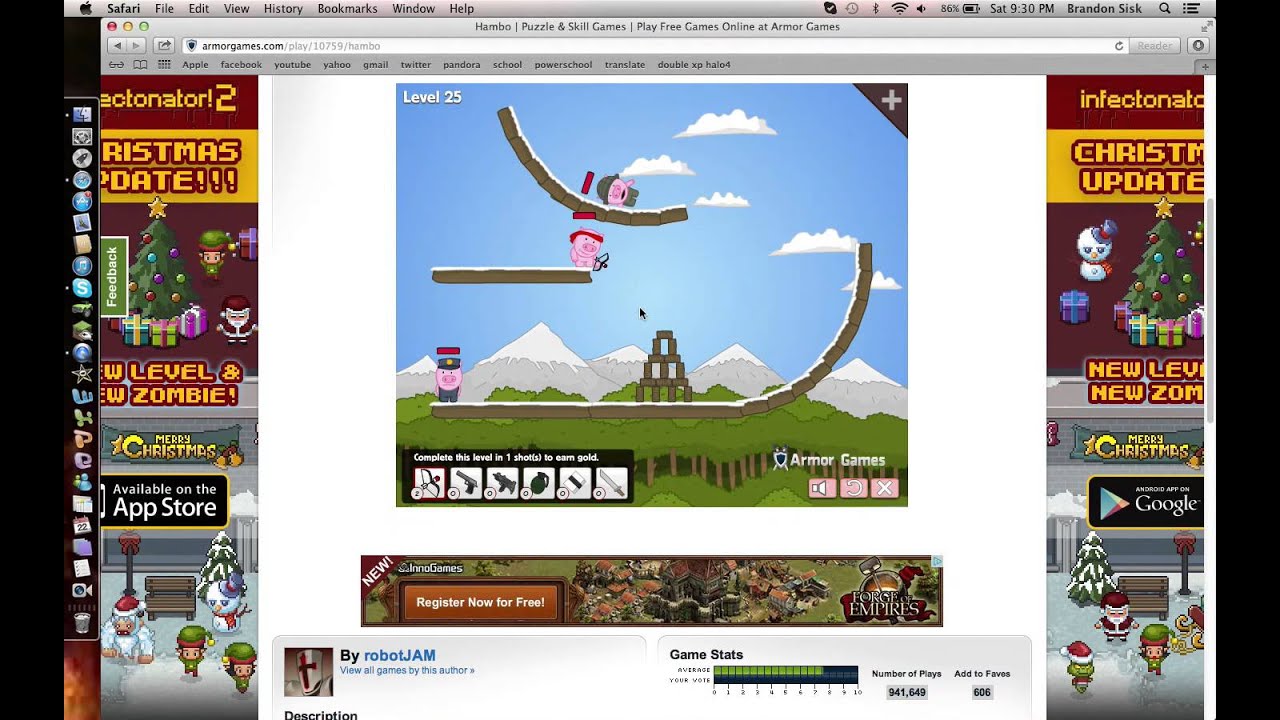Screen dimensions: 1280x720
Task: Open the File menu
Action: pyautogui.click(x=164, y=8)
